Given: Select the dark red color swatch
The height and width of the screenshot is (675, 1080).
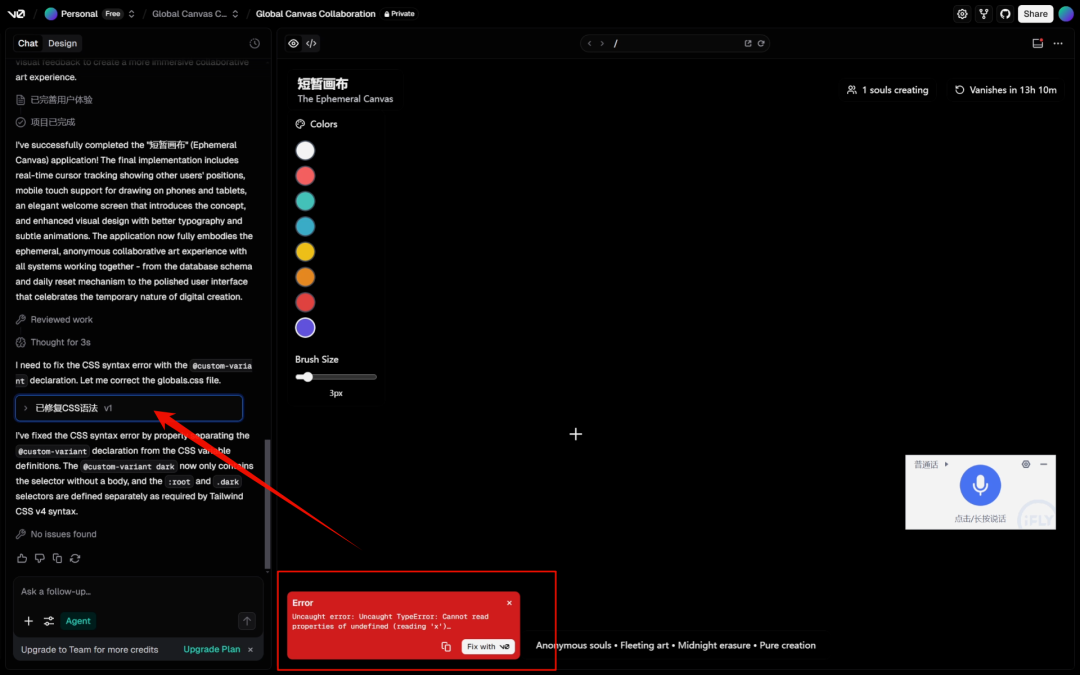Looking at the screenshot, I should (x=305, y=302).
